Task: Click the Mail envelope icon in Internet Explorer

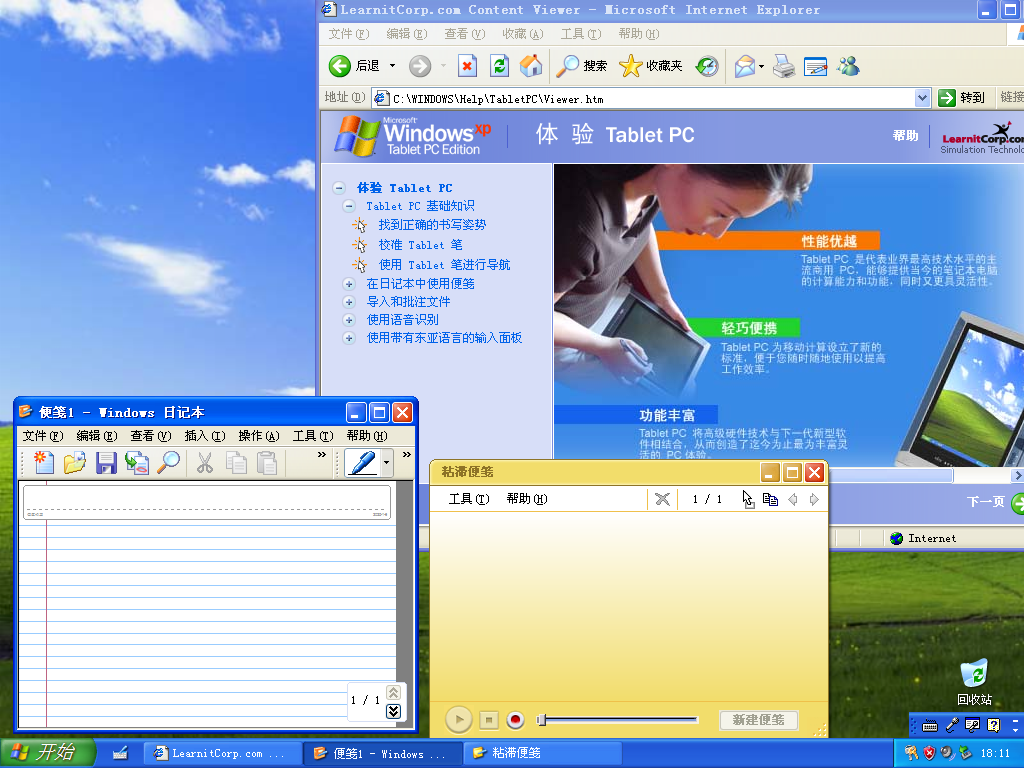Action: [744, 66]
